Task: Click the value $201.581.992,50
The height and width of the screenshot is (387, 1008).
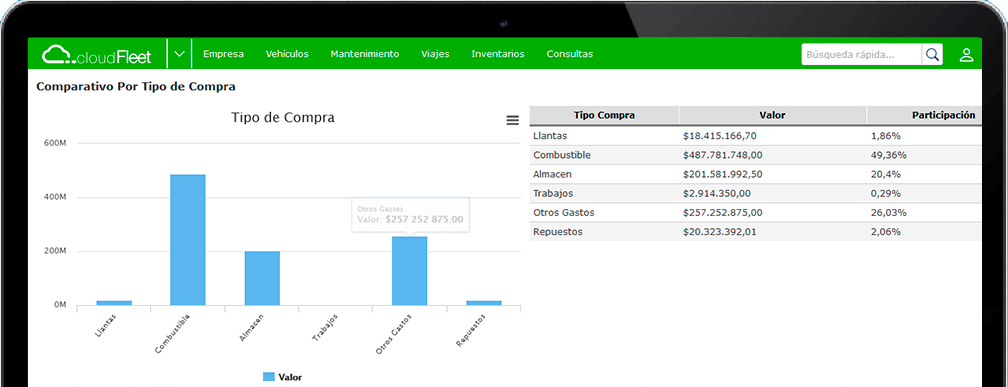Action: pos(723,174)
